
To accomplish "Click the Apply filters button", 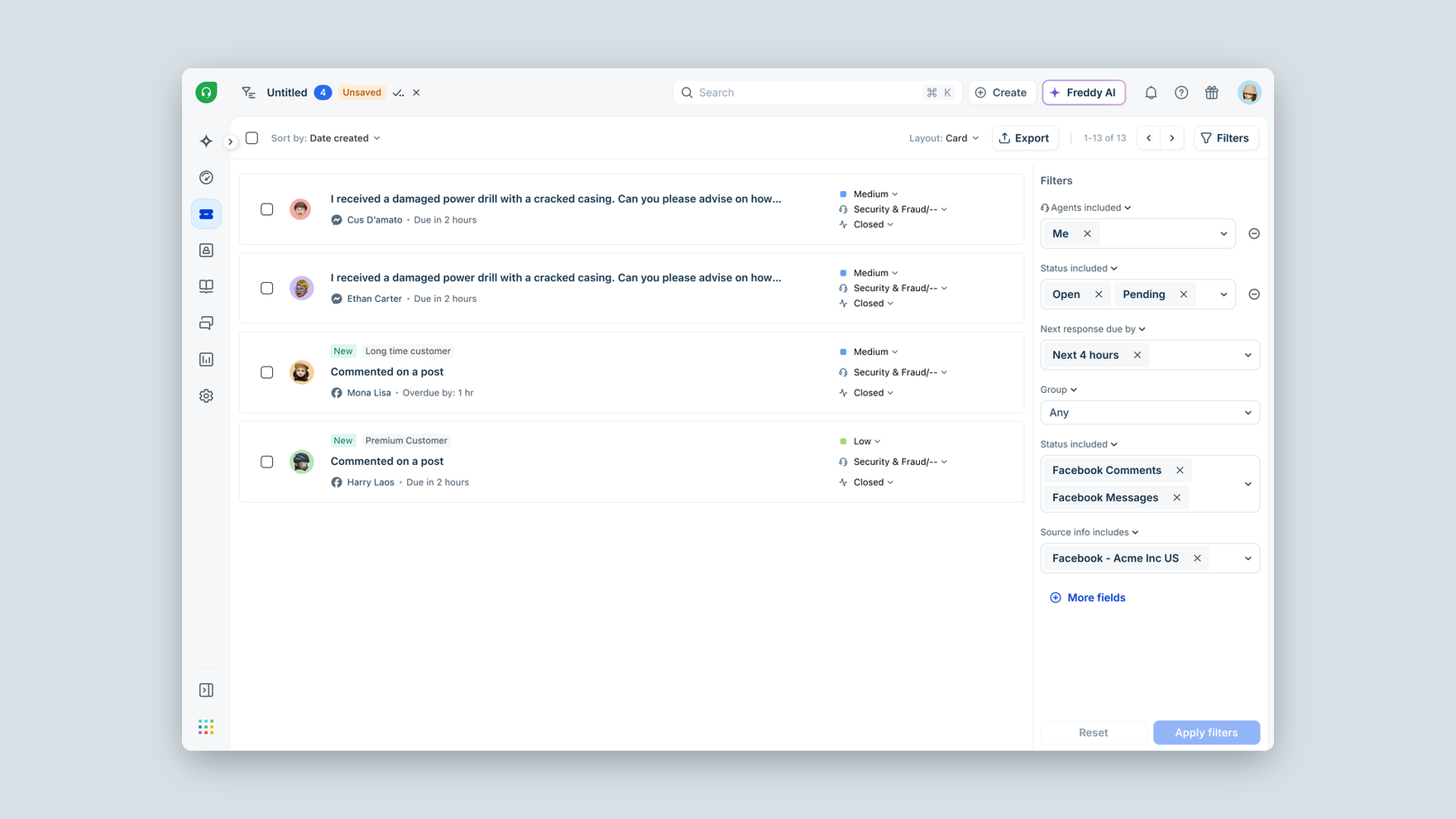I will [1206, 733].
